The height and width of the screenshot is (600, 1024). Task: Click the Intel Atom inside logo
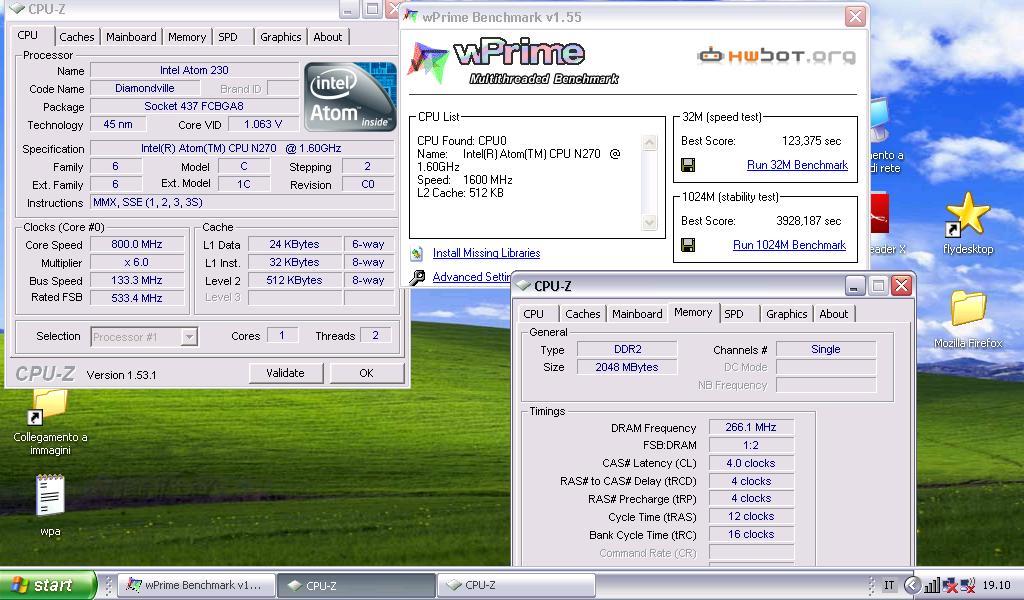[350, 97]
